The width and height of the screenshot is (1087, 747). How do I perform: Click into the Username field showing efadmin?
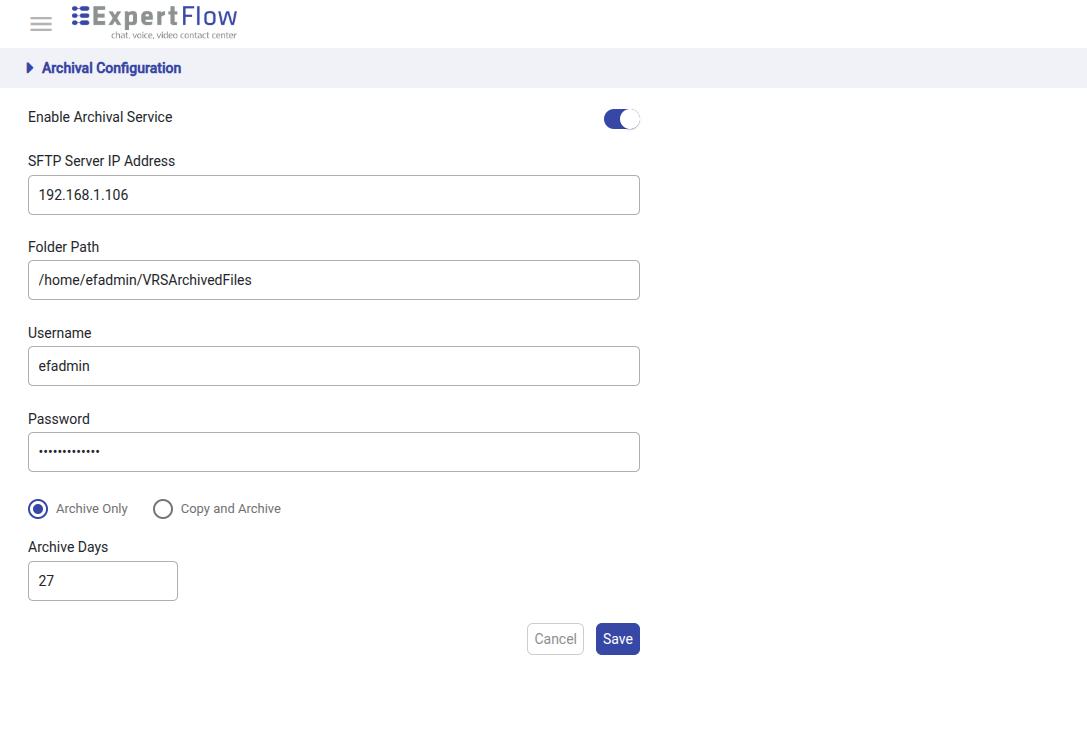pos(333,366)
